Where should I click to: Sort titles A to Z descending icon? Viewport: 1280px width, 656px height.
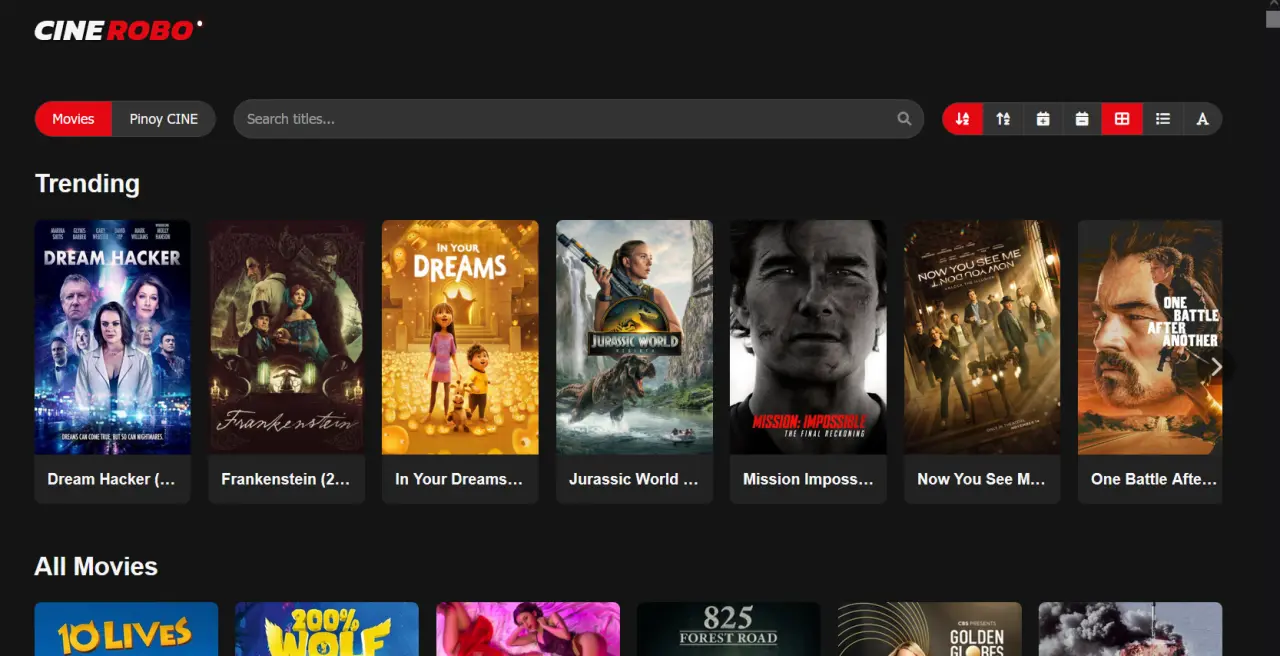[x=962, y=119]
